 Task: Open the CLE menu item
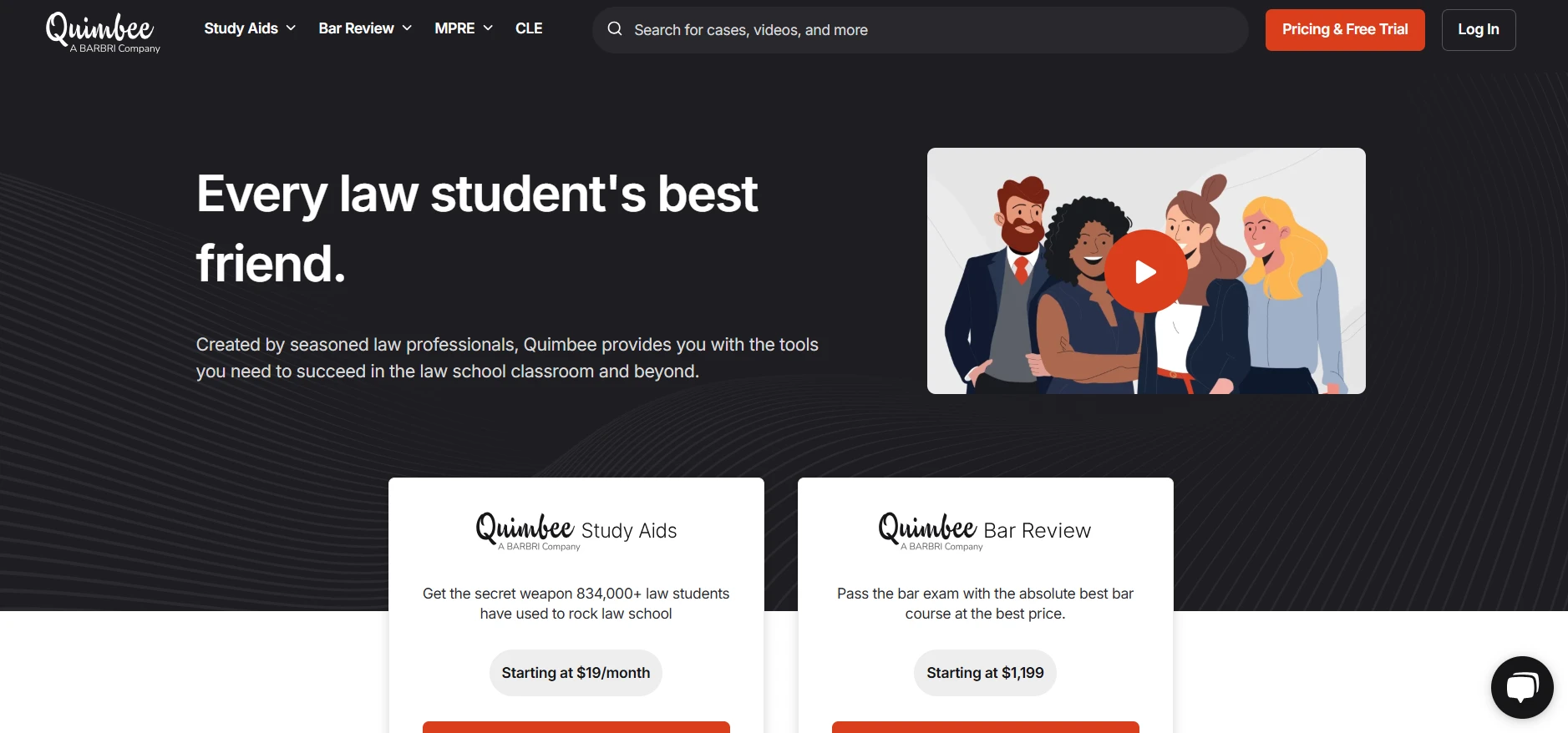[x=529, y=28]
